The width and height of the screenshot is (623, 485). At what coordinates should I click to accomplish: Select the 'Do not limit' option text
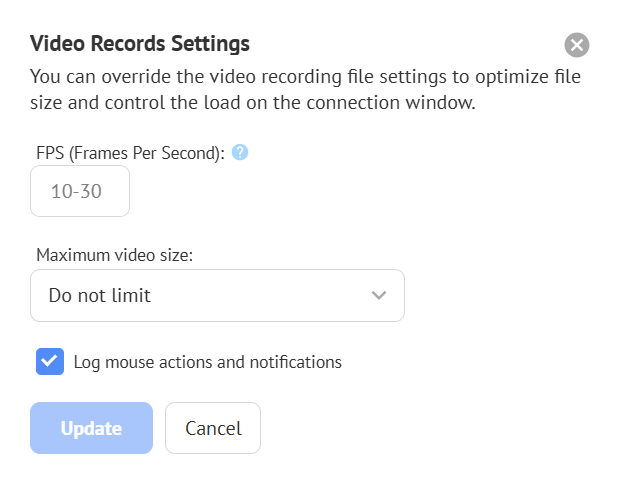coord(100,296)
